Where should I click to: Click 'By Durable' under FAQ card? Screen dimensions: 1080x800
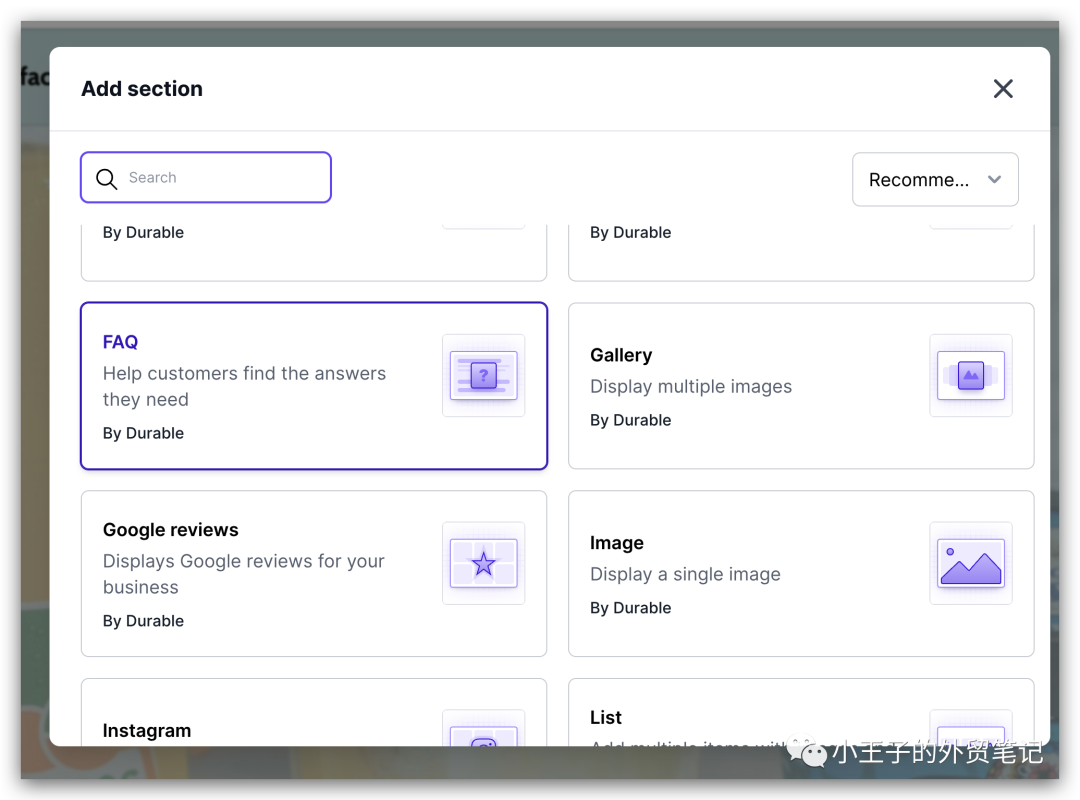coord(143,433)
